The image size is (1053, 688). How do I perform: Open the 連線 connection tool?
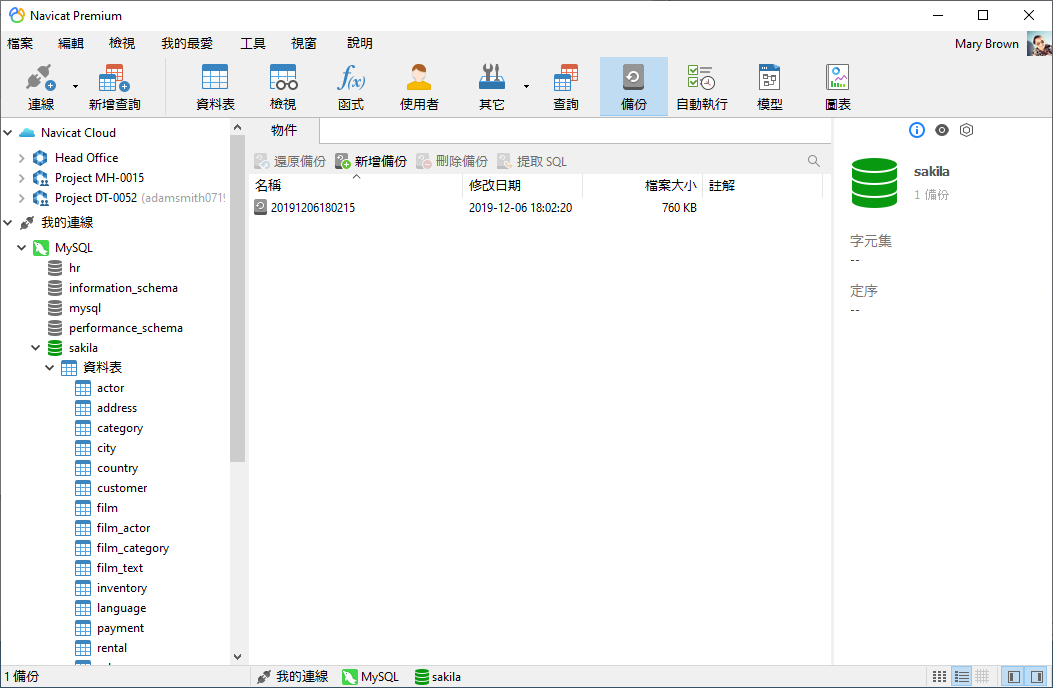click(x=40, y=86)
